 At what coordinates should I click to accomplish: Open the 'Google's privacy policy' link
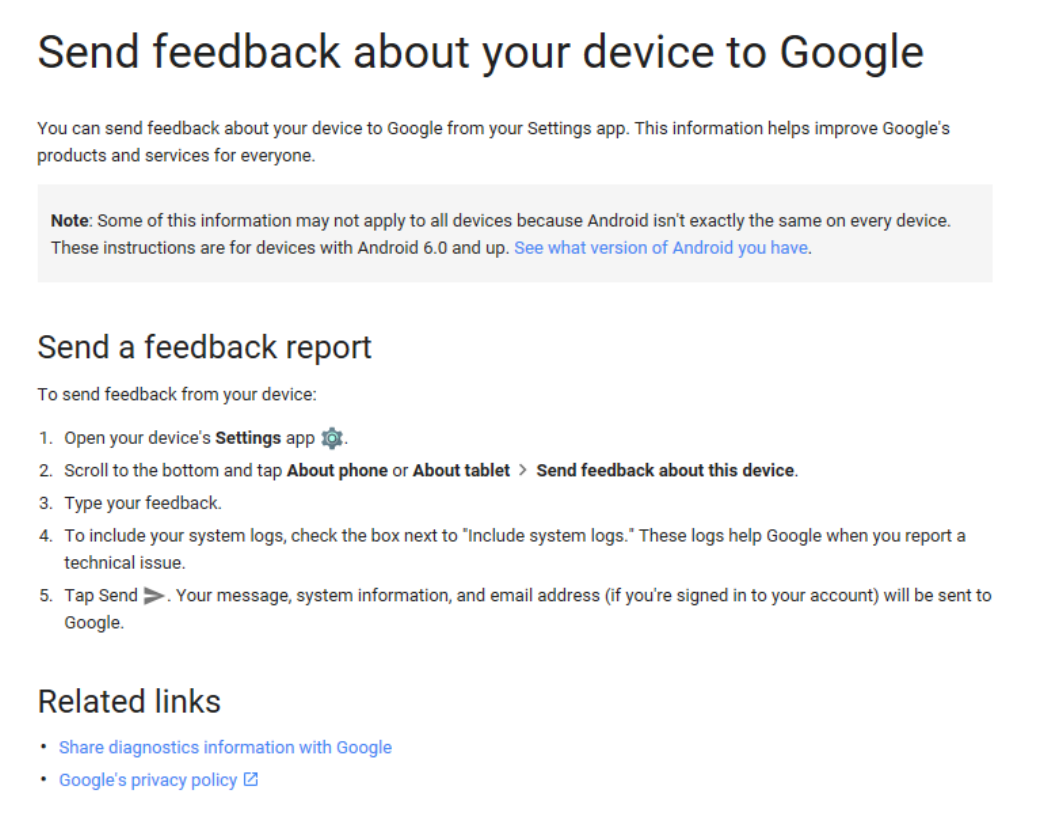pyautogui.click(x=148, y=780)
